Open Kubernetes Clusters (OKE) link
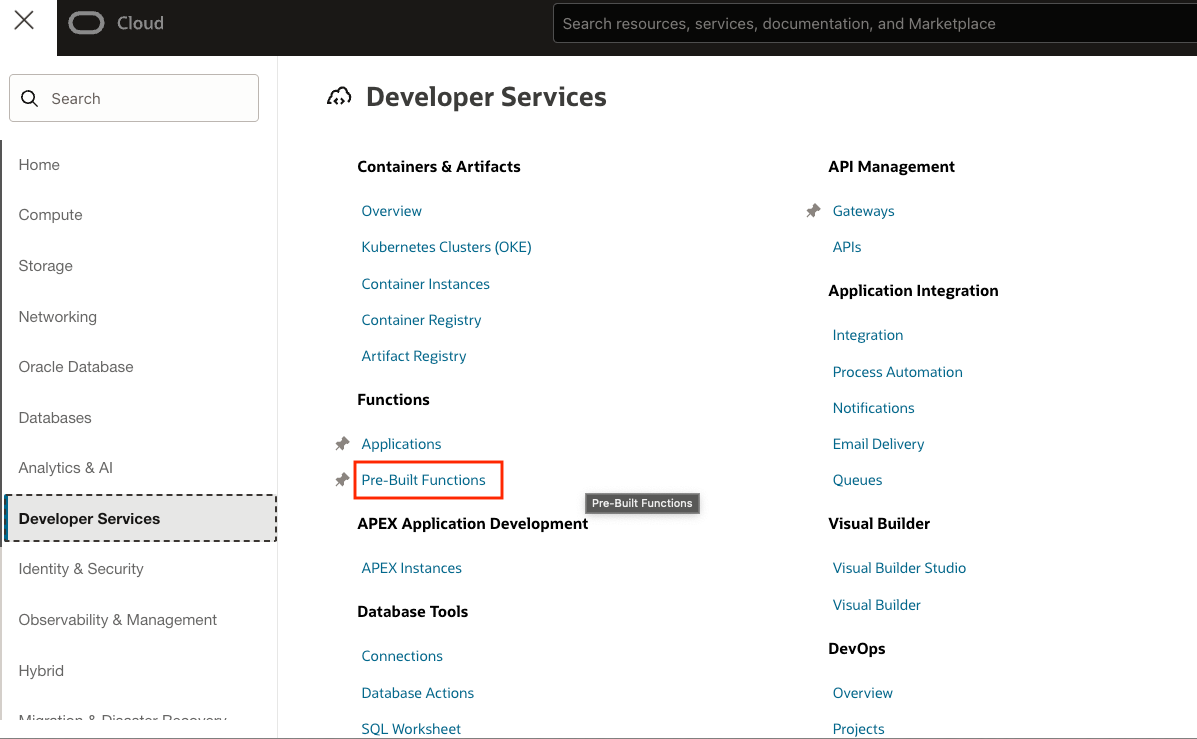1197x739 pixels. click(x=446, y=247)
